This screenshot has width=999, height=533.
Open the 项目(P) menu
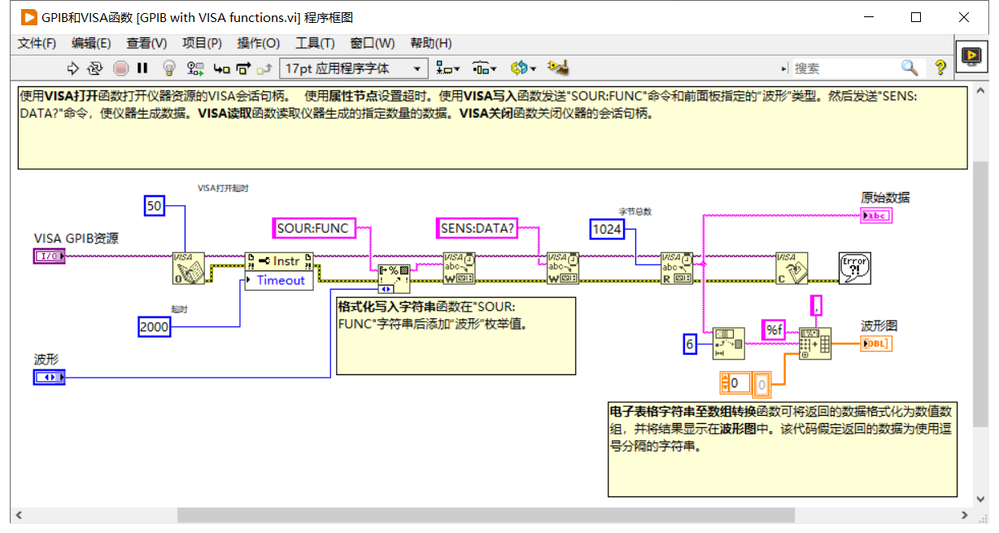pos(202,43)
